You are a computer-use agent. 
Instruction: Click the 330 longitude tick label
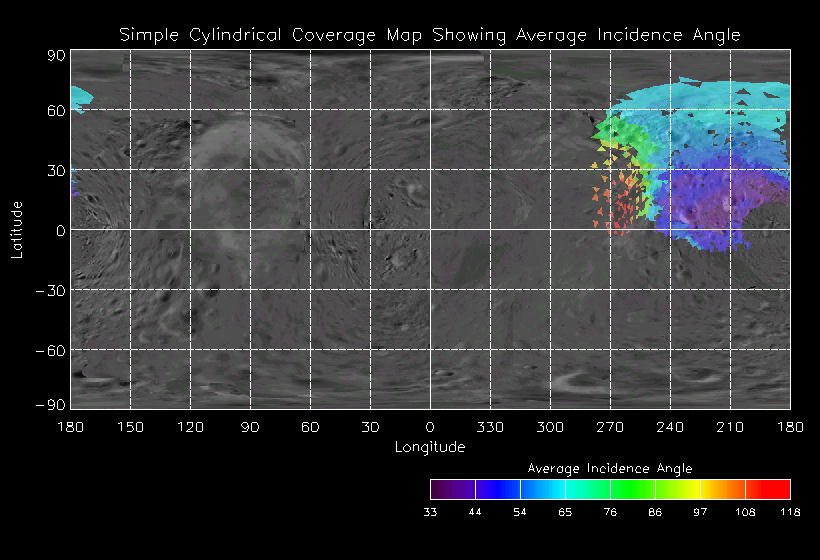pos(490,427)
